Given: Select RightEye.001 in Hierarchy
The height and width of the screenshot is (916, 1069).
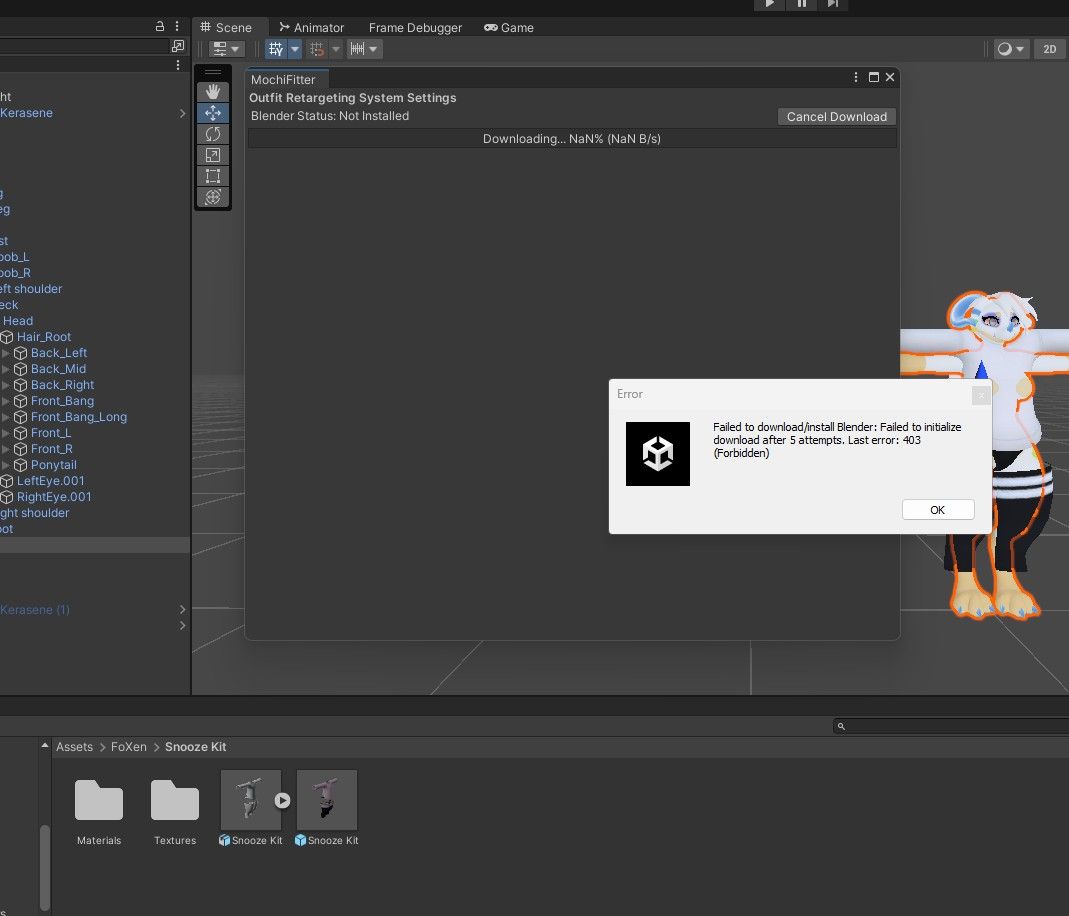Looking at the screenshot, I should tap(54, 497).
